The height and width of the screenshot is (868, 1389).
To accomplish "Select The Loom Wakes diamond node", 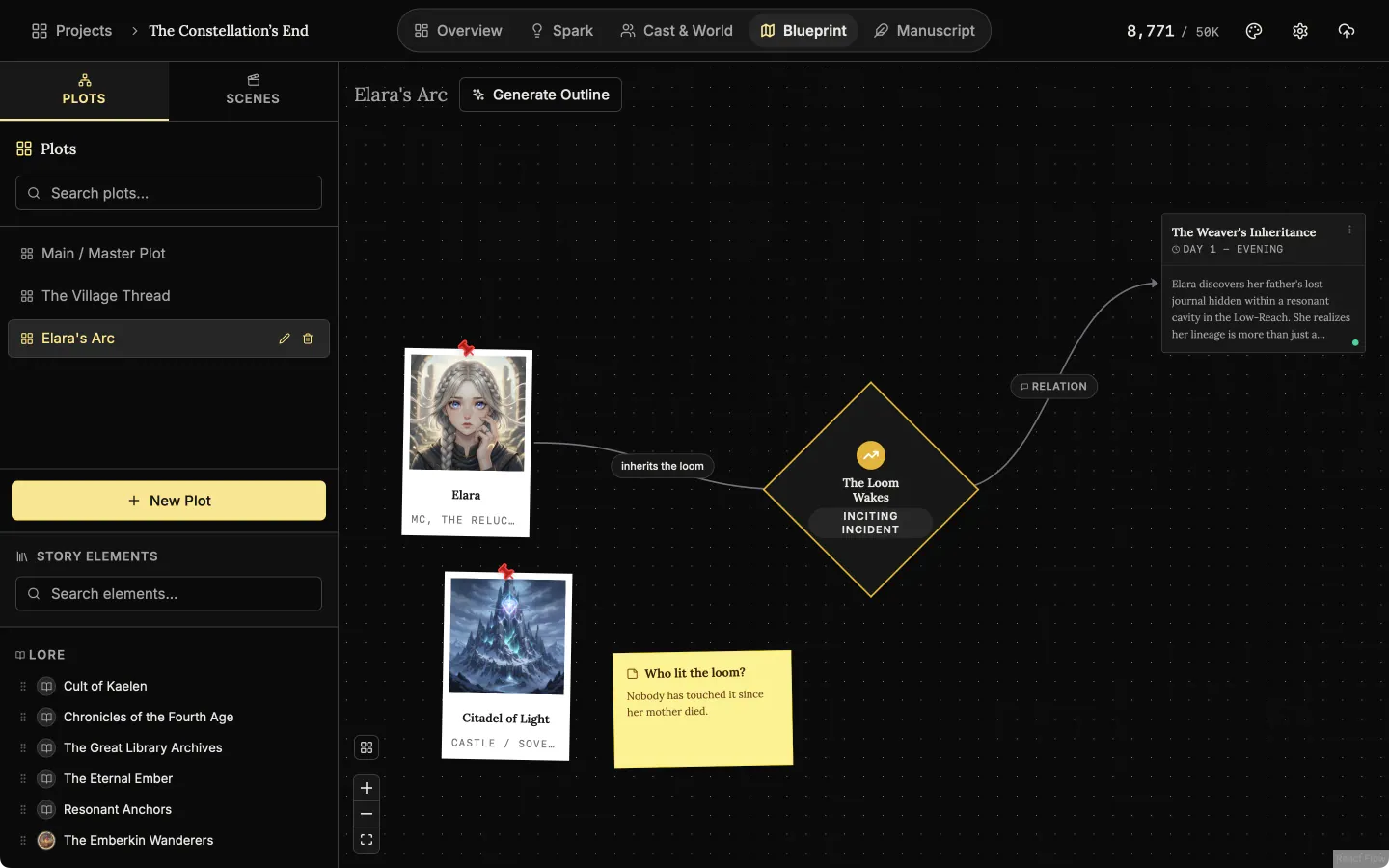I will pos(871,490).
